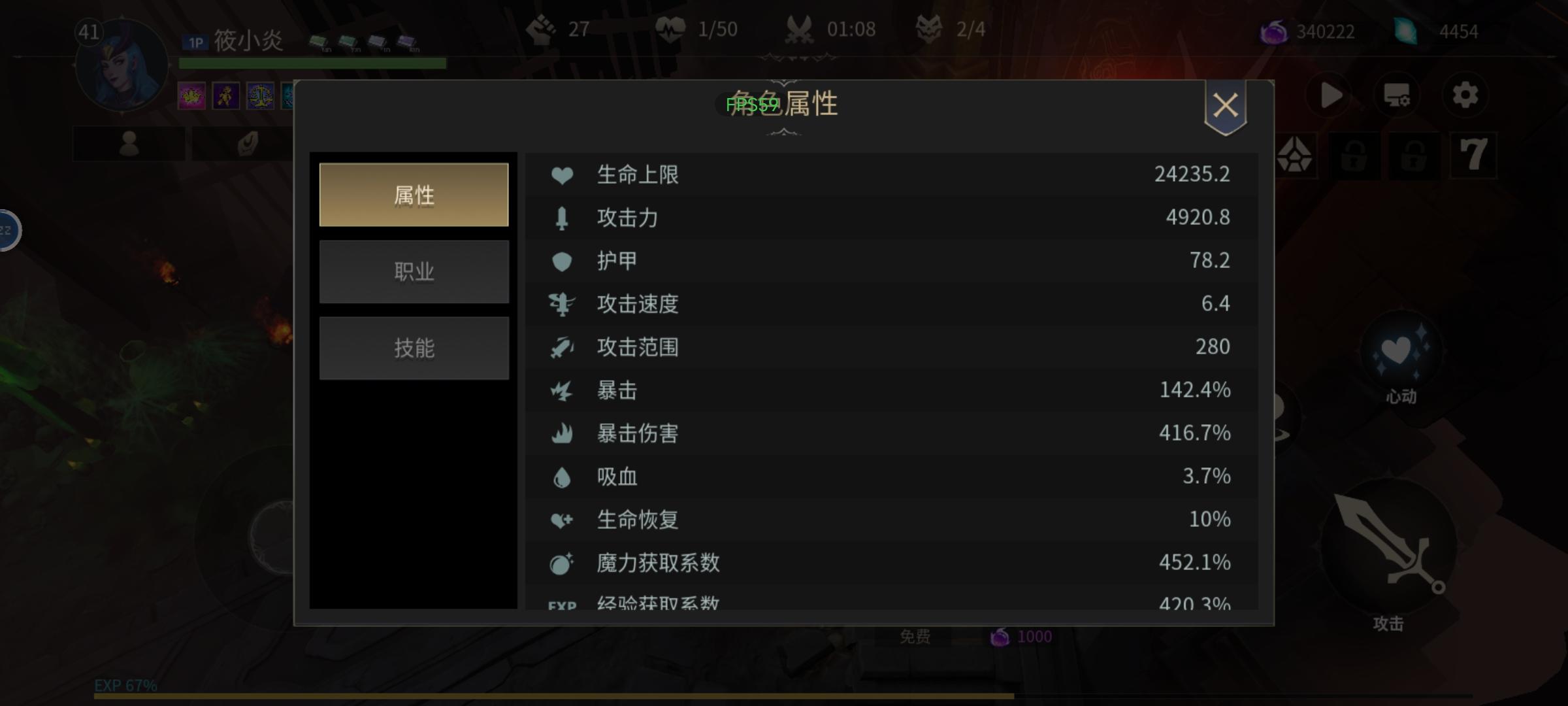
Task: Switch to the 职业 tab
Action: tap(414, 271)
